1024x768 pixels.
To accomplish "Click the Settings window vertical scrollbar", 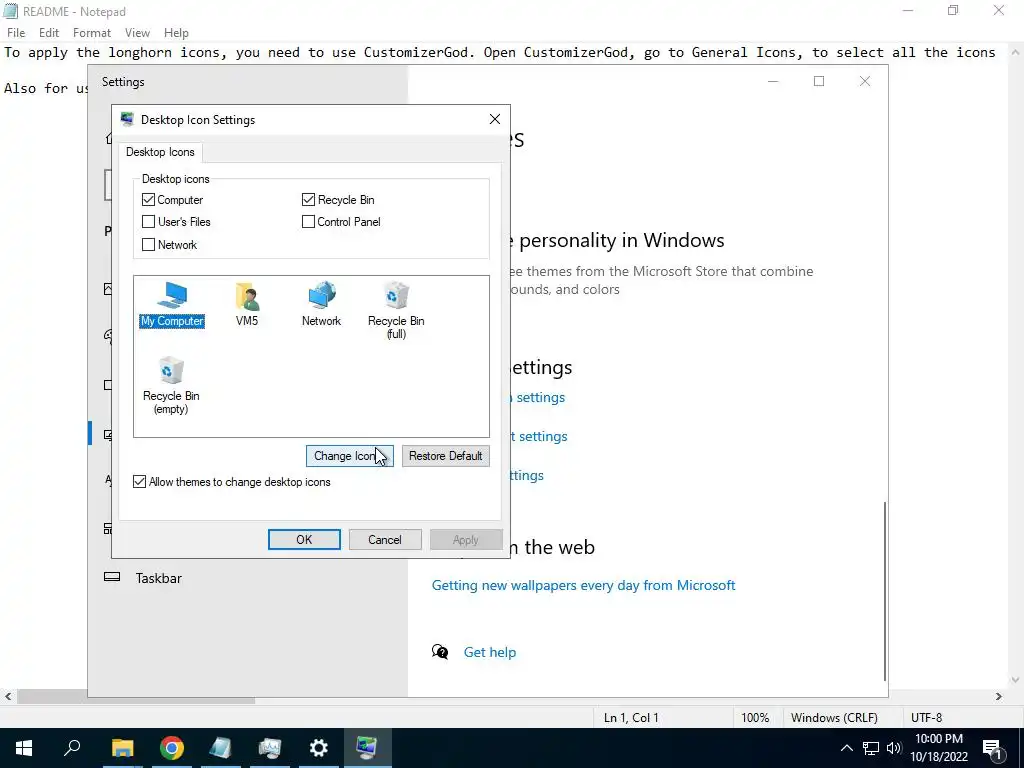I will (884, 590).
